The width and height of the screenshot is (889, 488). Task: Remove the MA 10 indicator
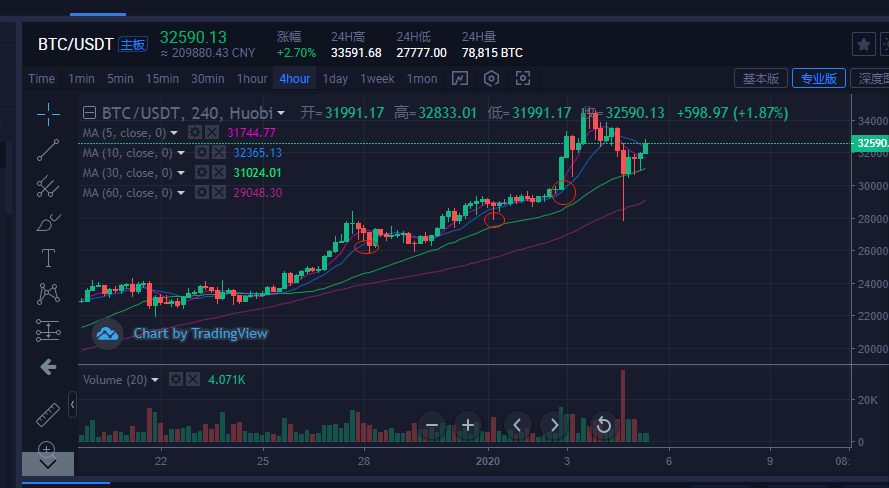[x=218, y=152]
